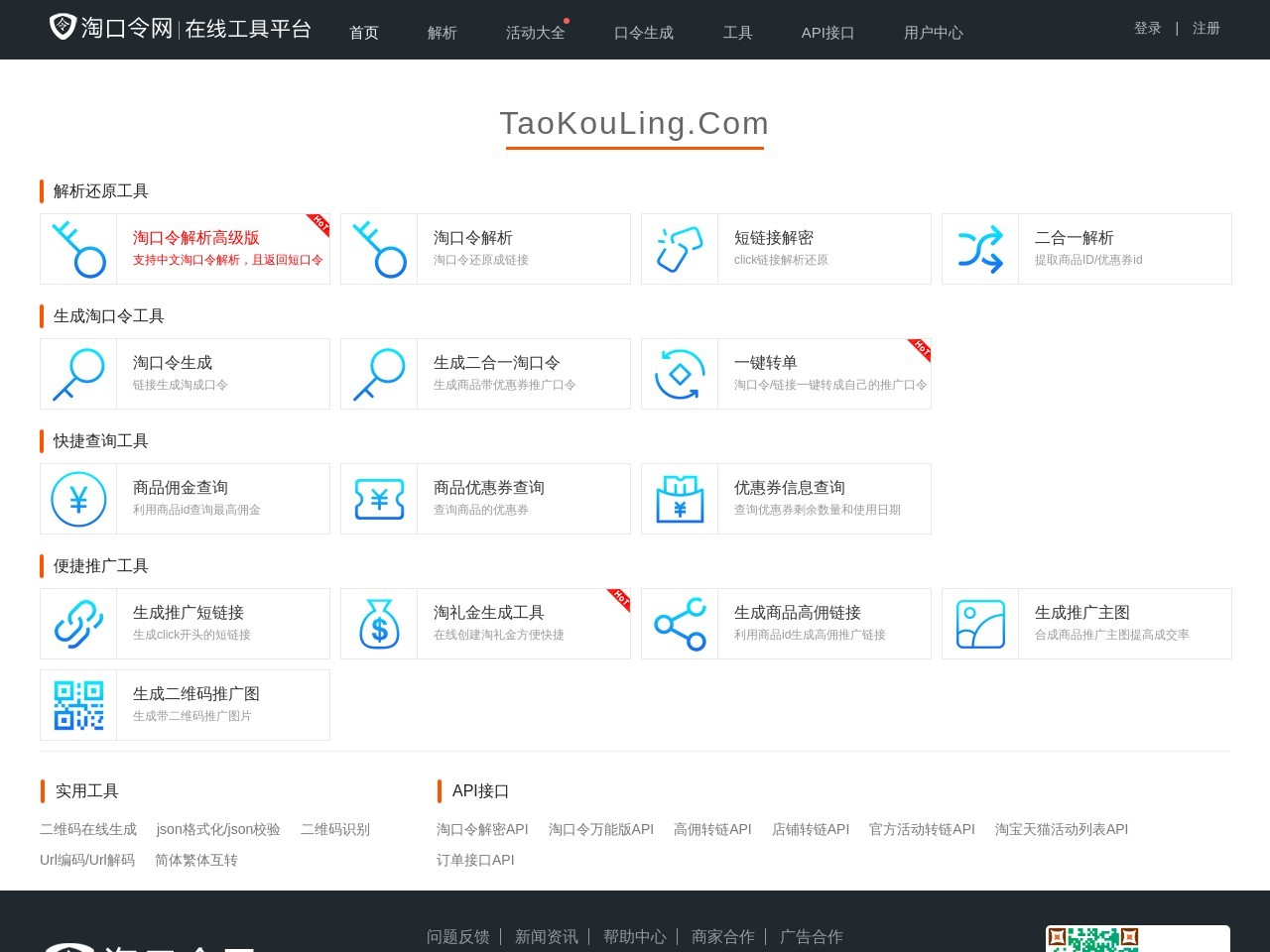Open the 淘口令解析 title link
Screen dimensions: 1270x952
click(x=473, y=238)
